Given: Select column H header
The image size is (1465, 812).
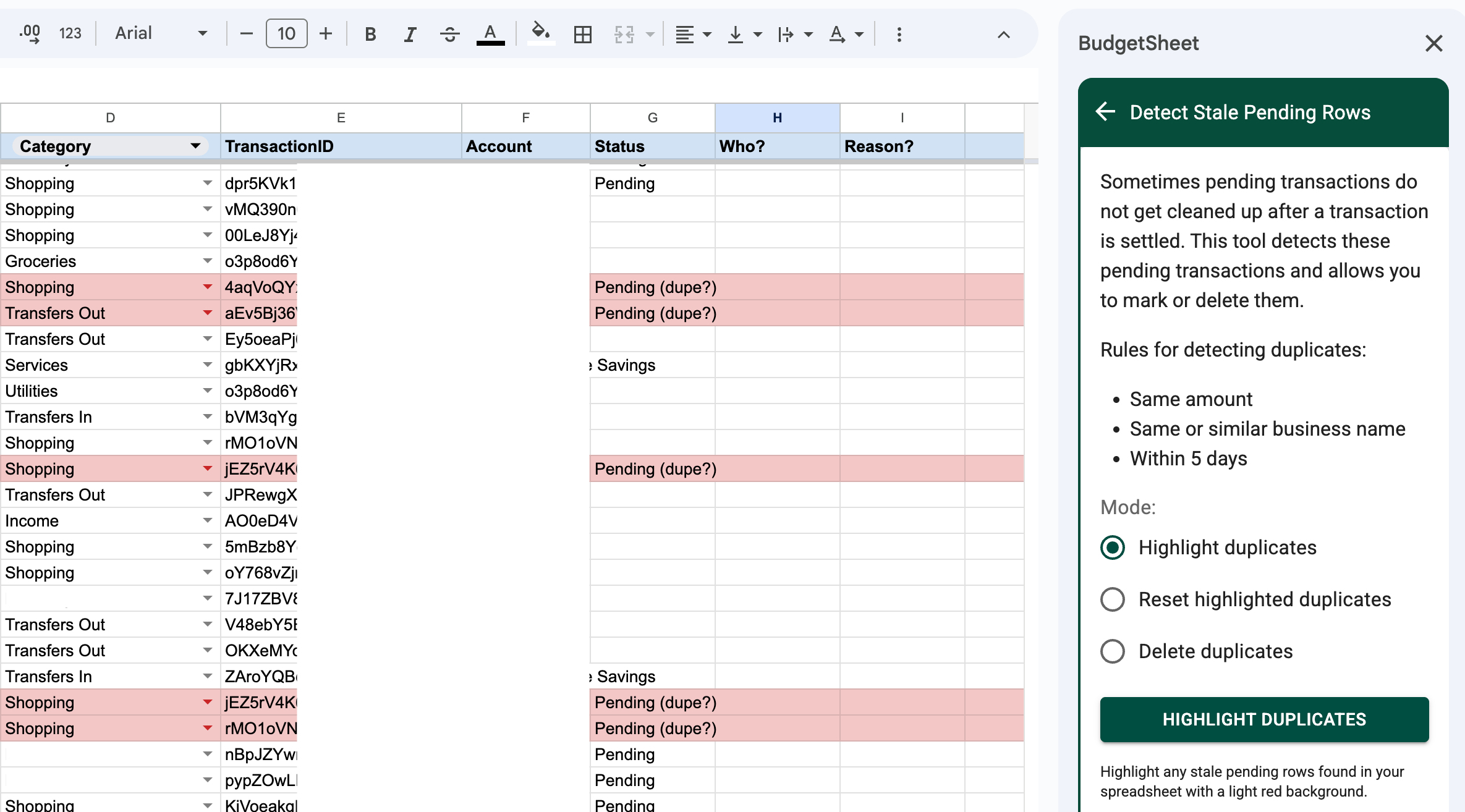Looking at the screenshot, I should pyautogui.click(x=777, y=117).
